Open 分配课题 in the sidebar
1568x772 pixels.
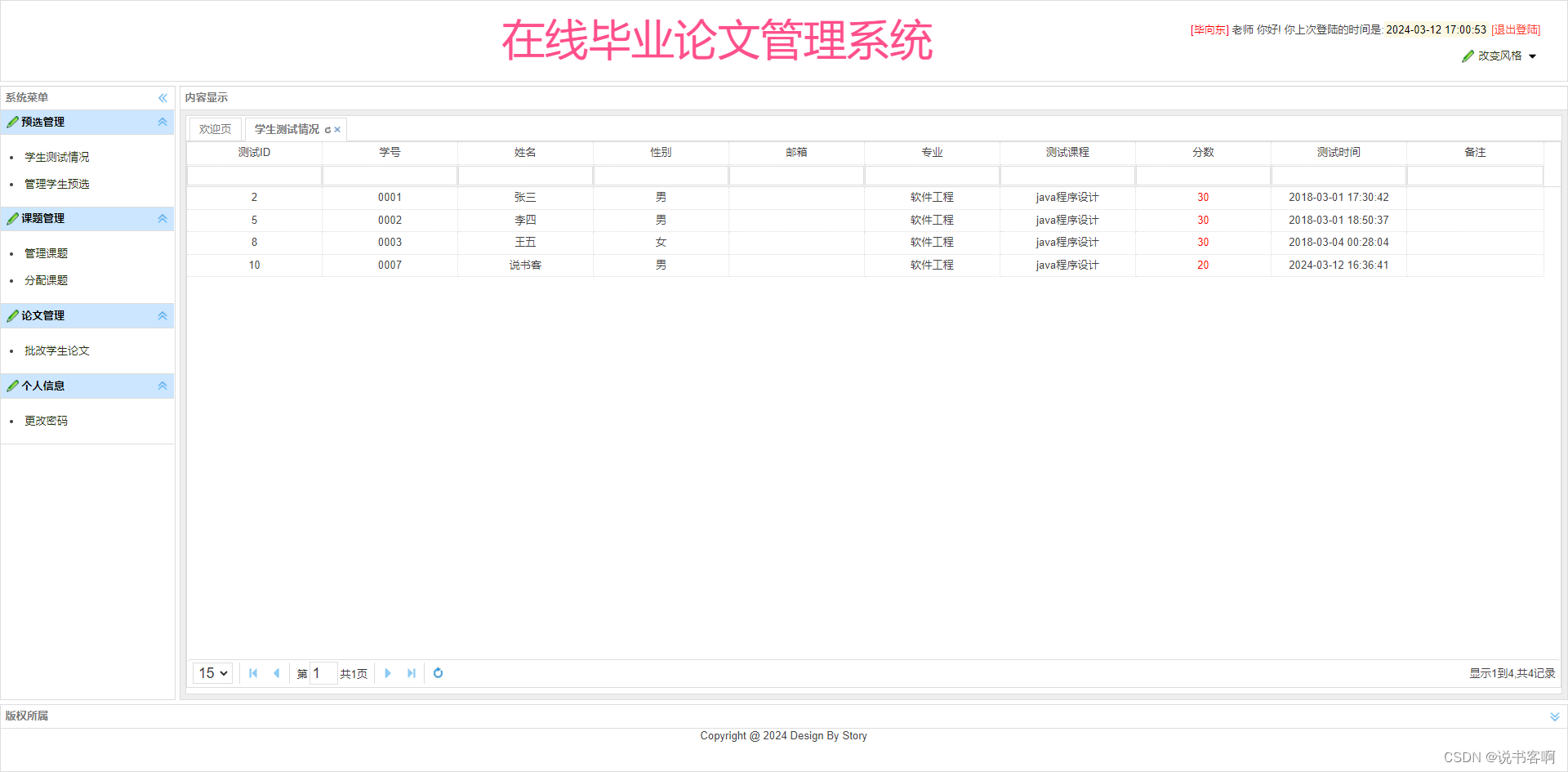point(46,280)
